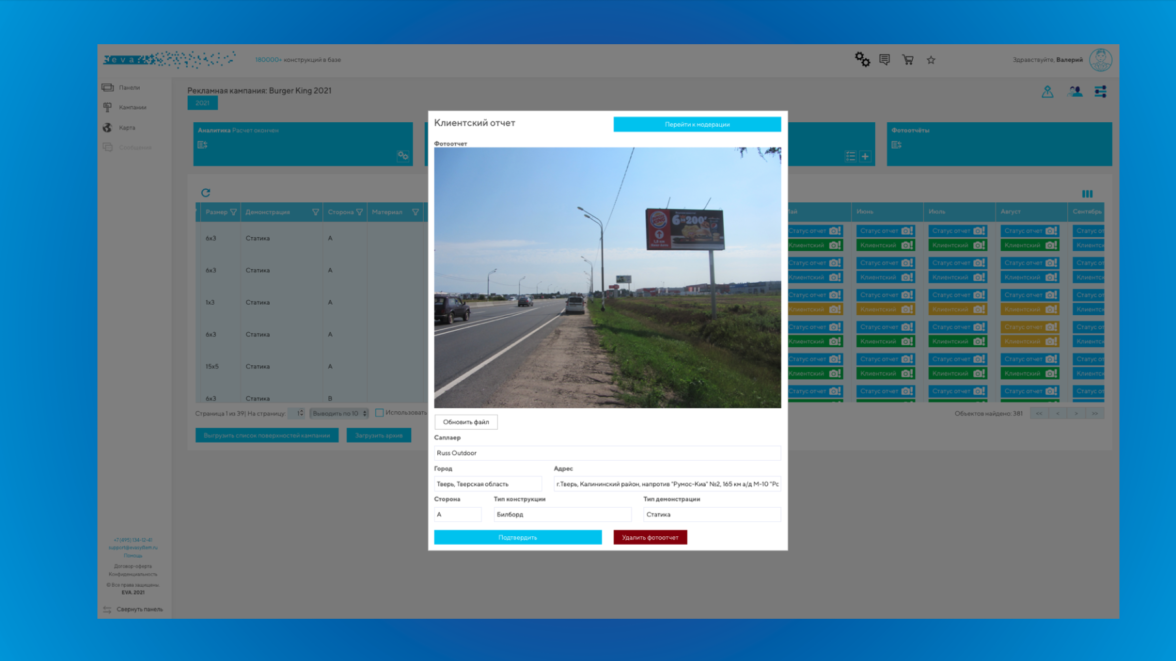Open yellow Клиентский for Июль in 1x3 row
This screenshot has width=1176, height=661.
point(957,309)
